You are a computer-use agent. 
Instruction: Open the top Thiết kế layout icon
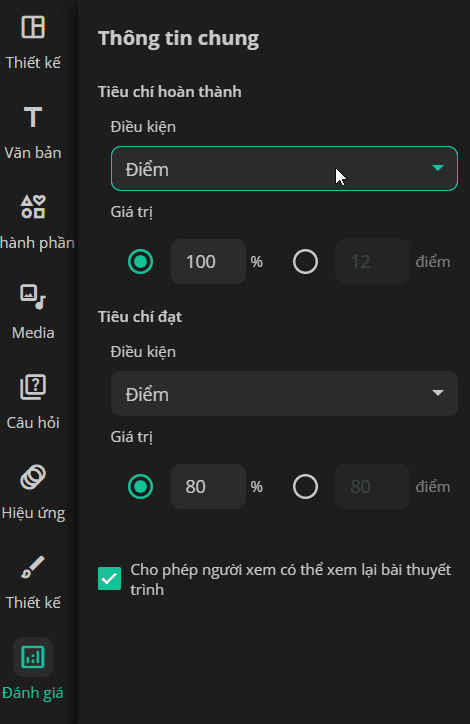[33, 27]
